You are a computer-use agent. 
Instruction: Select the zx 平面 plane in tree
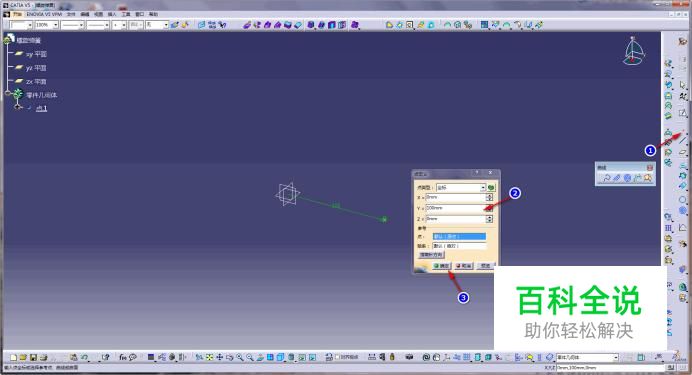coord(36,82)
